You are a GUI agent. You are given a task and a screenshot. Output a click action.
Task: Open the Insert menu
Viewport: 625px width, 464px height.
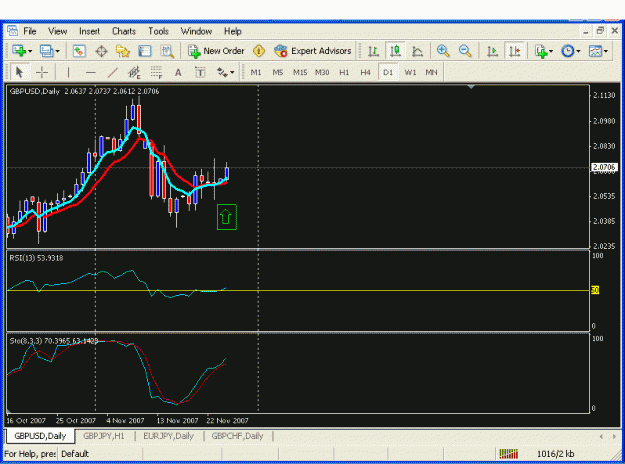pyautogui.click(x=89, y=31)
